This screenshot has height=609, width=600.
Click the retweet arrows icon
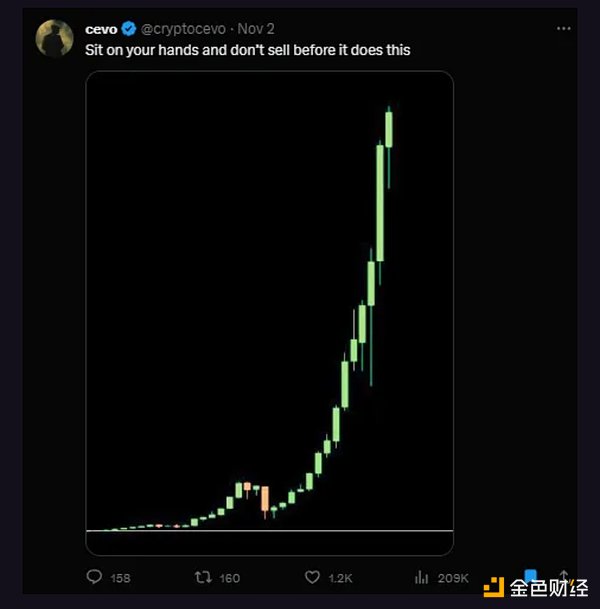coord(203,577)
